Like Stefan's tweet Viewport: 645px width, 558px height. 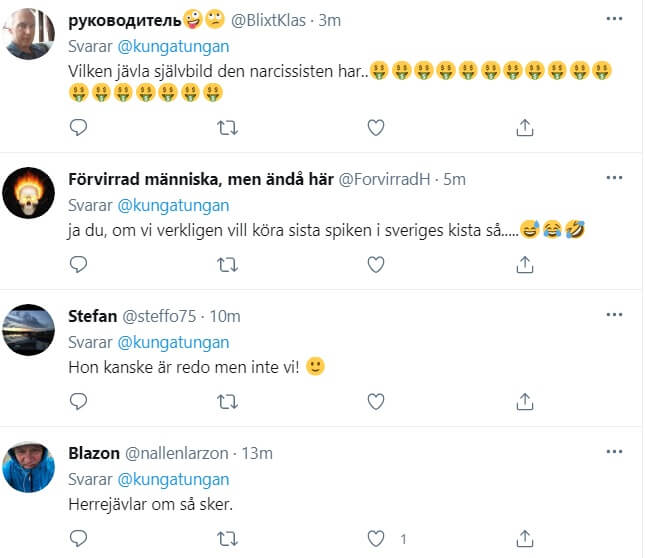click(376, 401)
